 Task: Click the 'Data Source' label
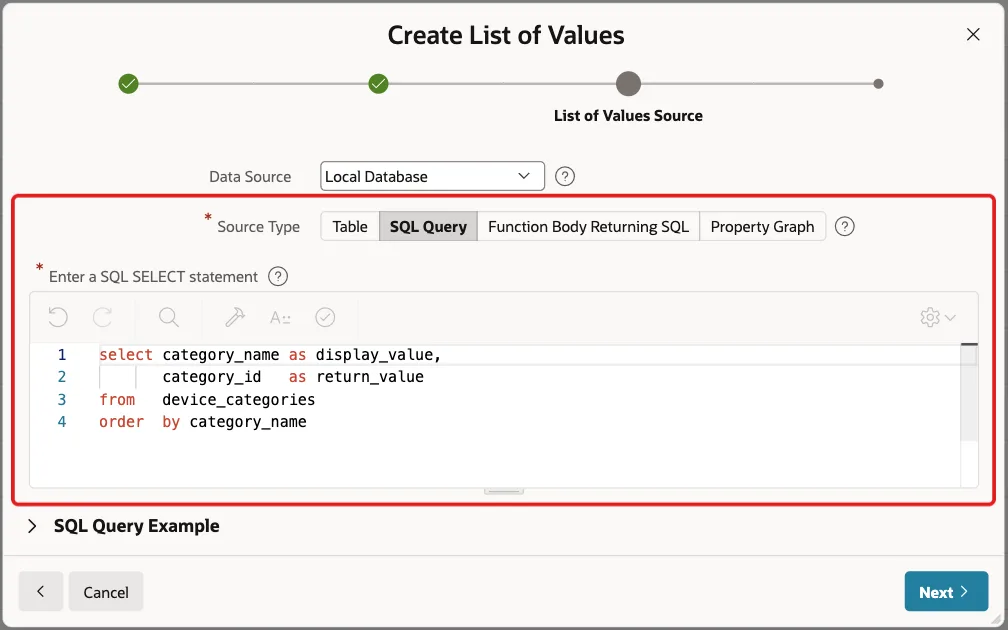(x=250, y=176)
